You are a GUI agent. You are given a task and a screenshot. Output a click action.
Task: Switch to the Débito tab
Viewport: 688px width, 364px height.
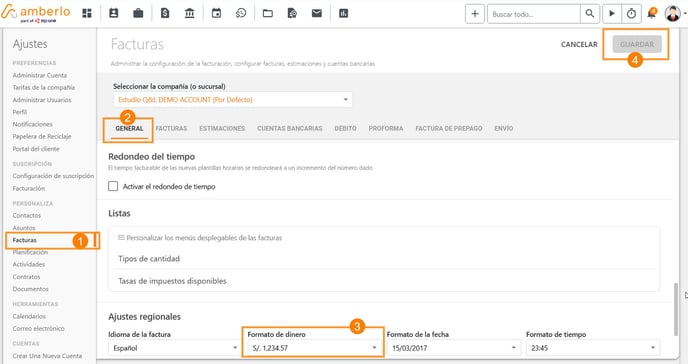tap(345, 128)
